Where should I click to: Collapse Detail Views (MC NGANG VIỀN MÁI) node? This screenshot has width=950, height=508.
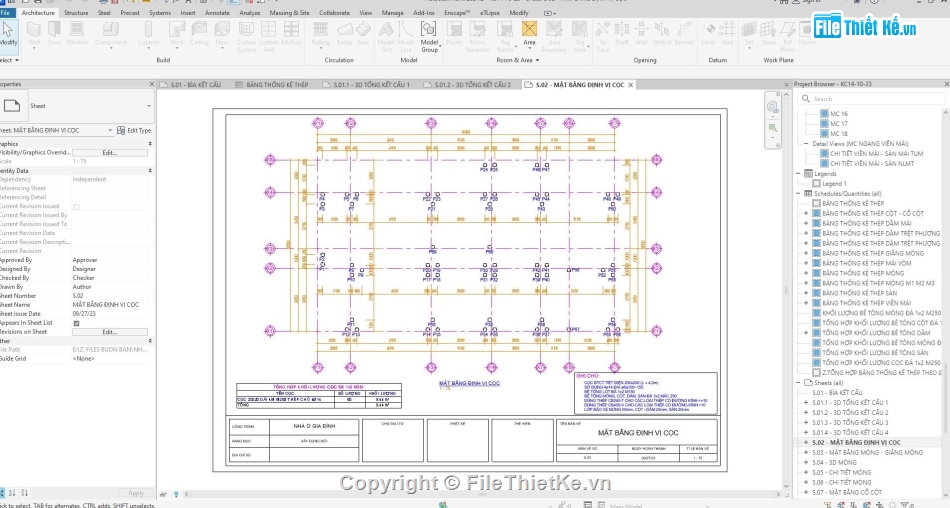click(x=806, y=144)
